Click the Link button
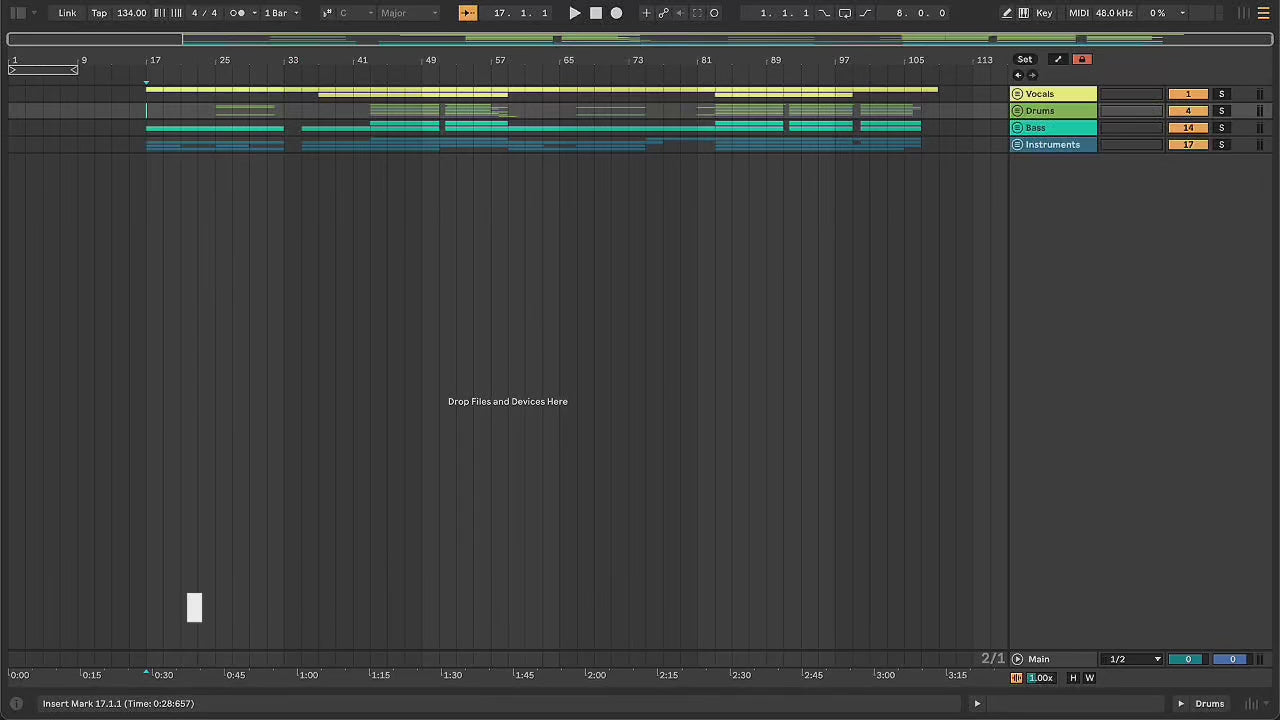The width and height of the screenshot is (1280, 720). click(x=67, y=13)
